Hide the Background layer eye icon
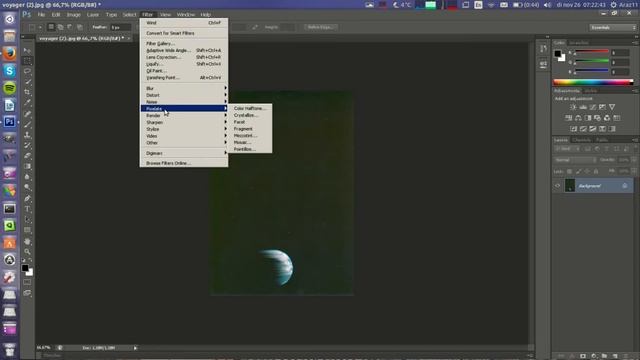Viewport: 640px width, 360px height. point(558,186)
